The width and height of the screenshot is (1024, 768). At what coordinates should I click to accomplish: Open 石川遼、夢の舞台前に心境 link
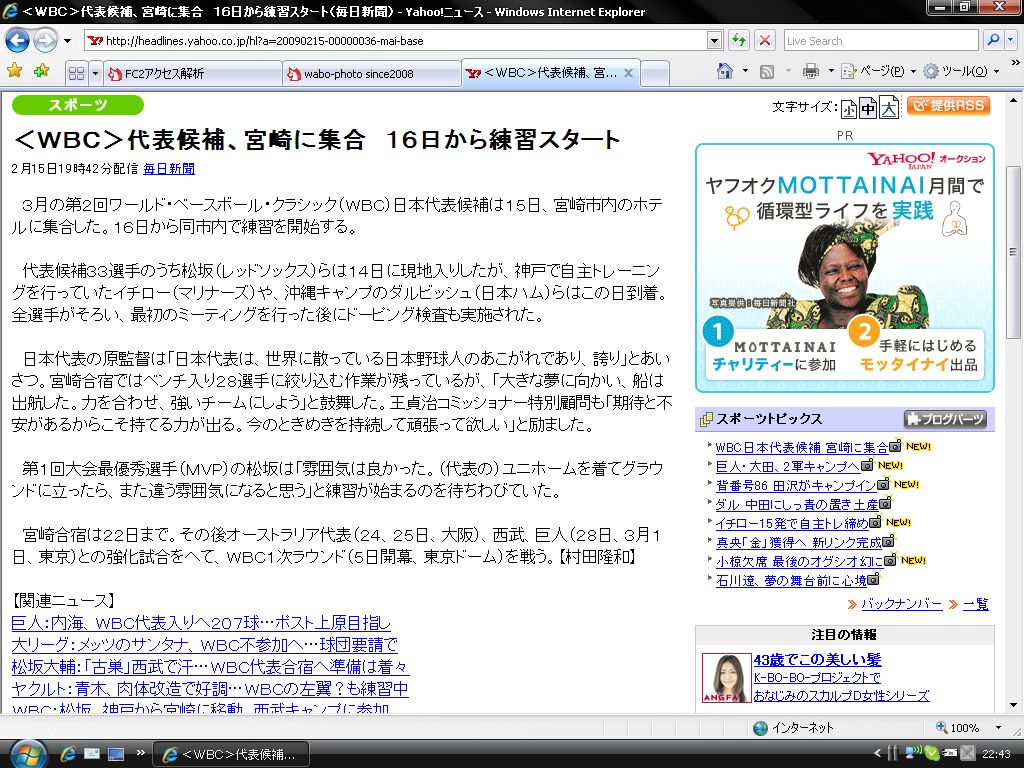pyautogui.click(x=792, y=580)
